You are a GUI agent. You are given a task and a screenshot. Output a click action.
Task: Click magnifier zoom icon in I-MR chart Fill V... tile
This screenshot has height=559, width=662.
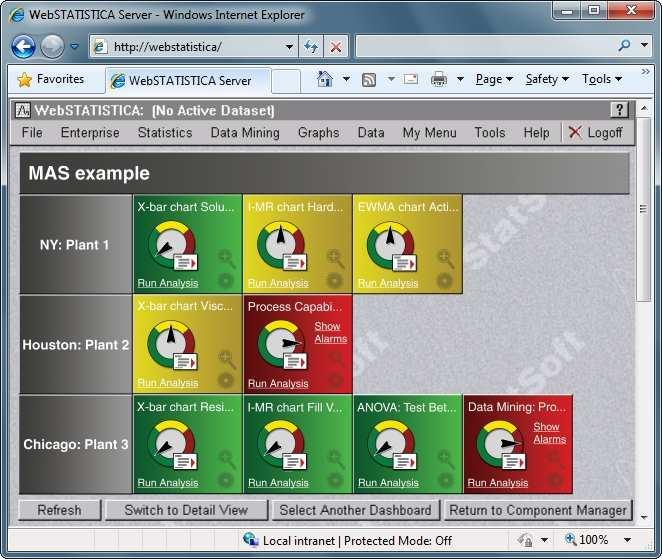[x=336, y=459]
